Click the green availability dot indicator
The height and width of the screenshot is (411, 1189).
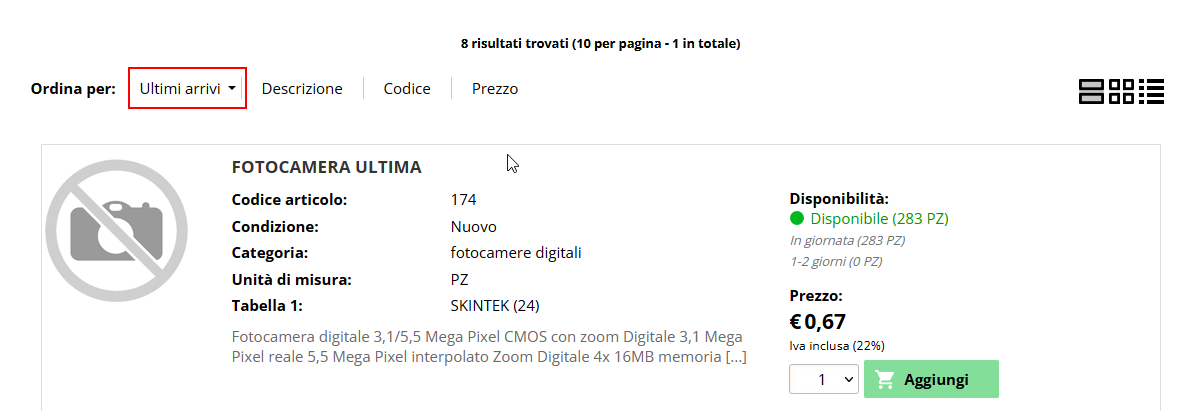pyautogui.click(x=797, y=219)
